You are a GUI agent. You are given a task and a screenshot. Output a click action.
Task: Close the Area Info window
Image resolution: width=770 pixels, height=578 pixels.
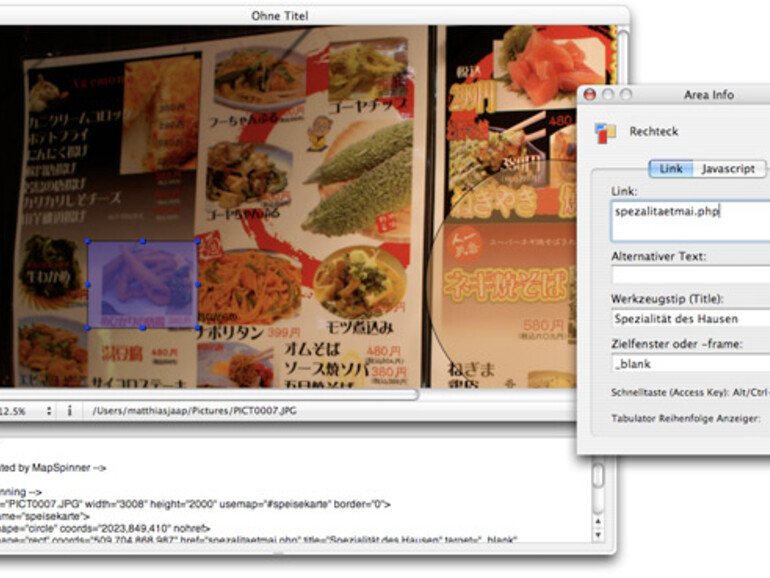pos(590,94)
